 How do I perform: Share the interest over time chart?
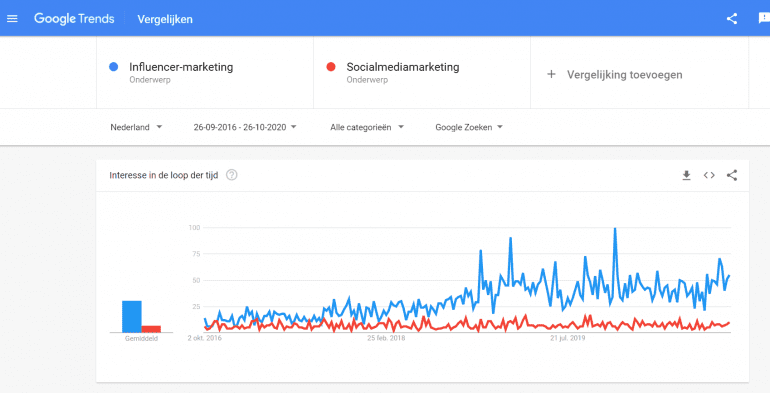(x=732, y=175)
